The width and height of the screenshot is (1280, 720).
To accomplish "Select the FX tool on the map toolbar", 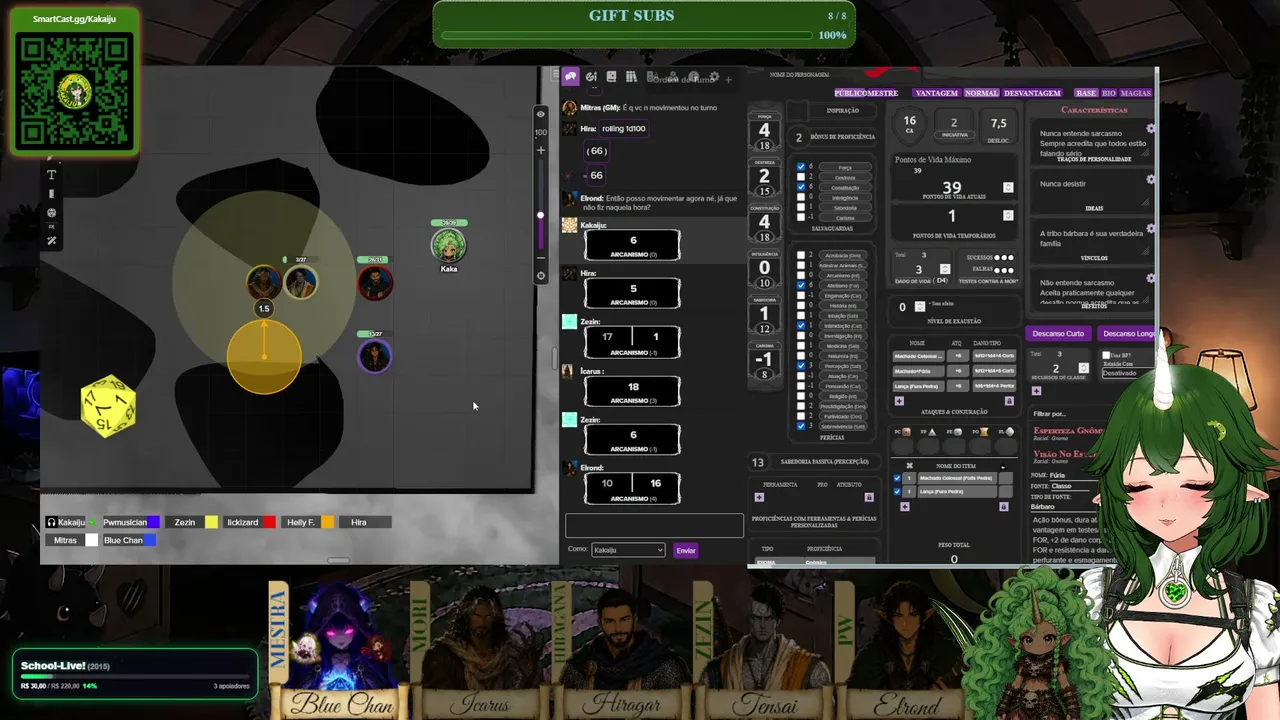I will click(x=52, y=228).
